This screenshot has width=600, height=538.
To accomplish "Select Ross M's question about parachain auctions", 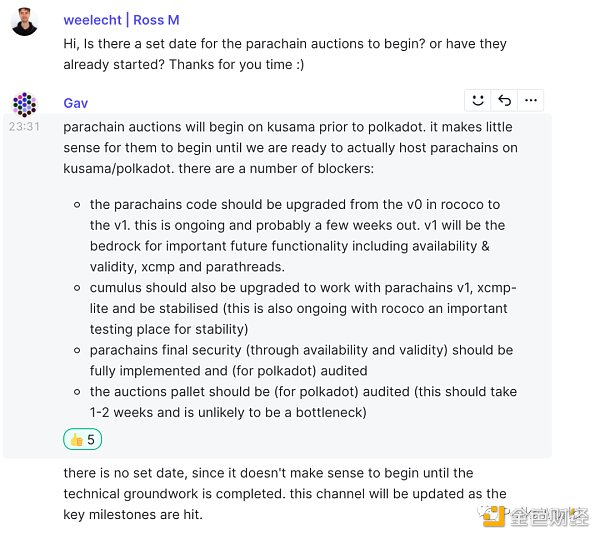I will coord(285,54).
